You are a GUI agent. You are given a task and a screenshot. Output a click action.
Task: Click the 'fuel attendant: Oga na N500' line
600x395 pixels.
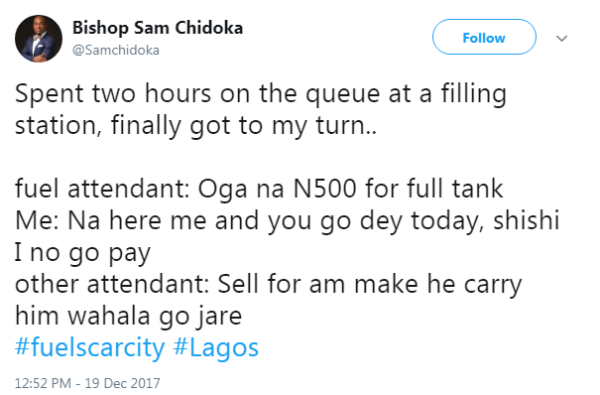click(x=259, y=189)
